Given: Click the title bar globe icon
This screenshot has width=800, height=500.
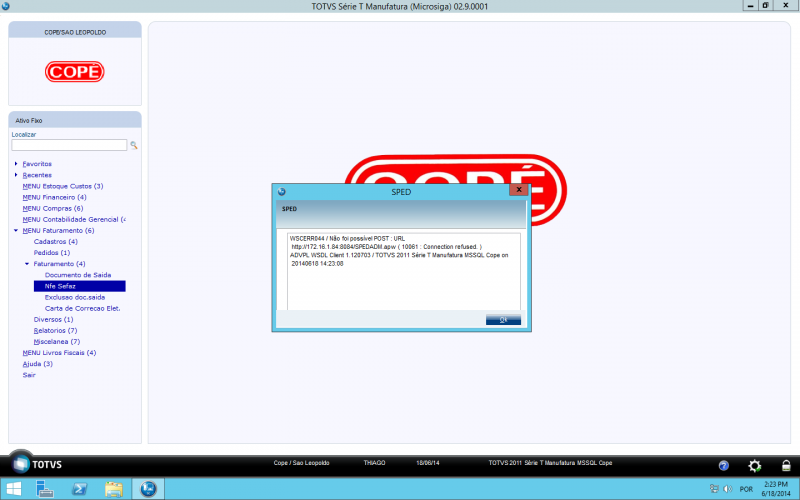Looking at the screenshot, I should (x=6, y=6).
